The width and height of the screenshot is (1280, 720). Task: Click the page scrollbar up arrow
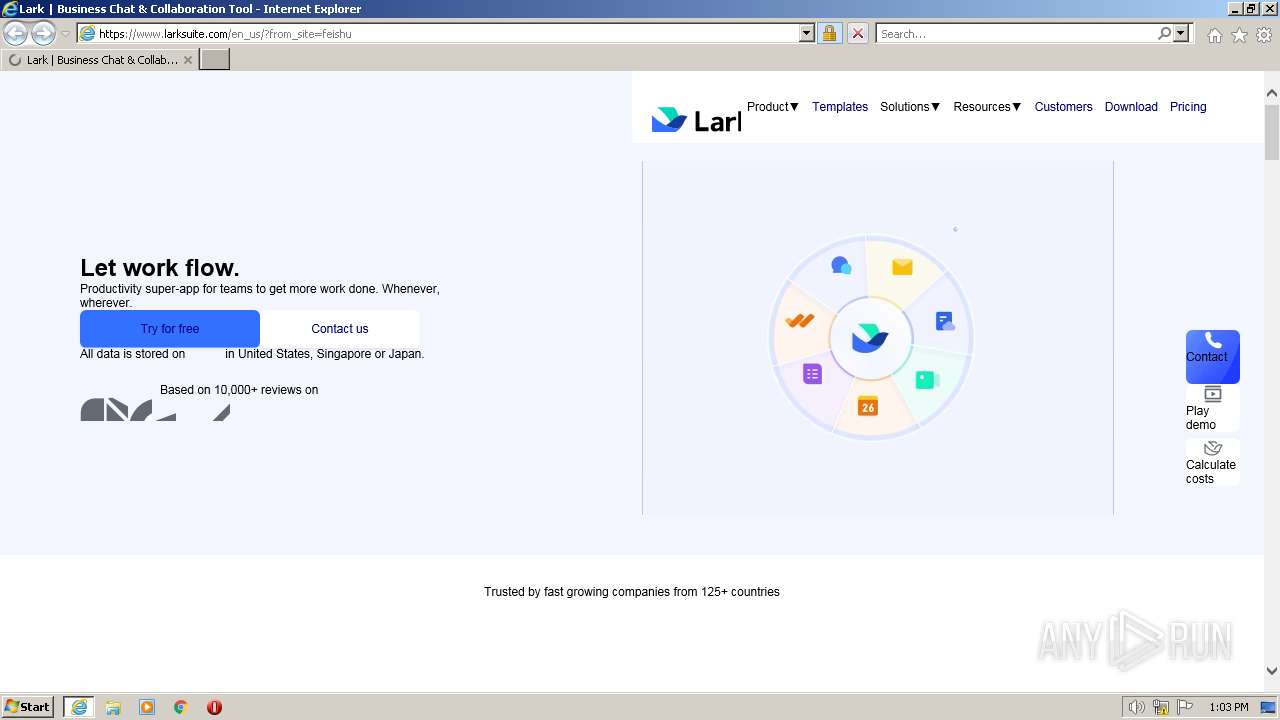(1272, 94)
